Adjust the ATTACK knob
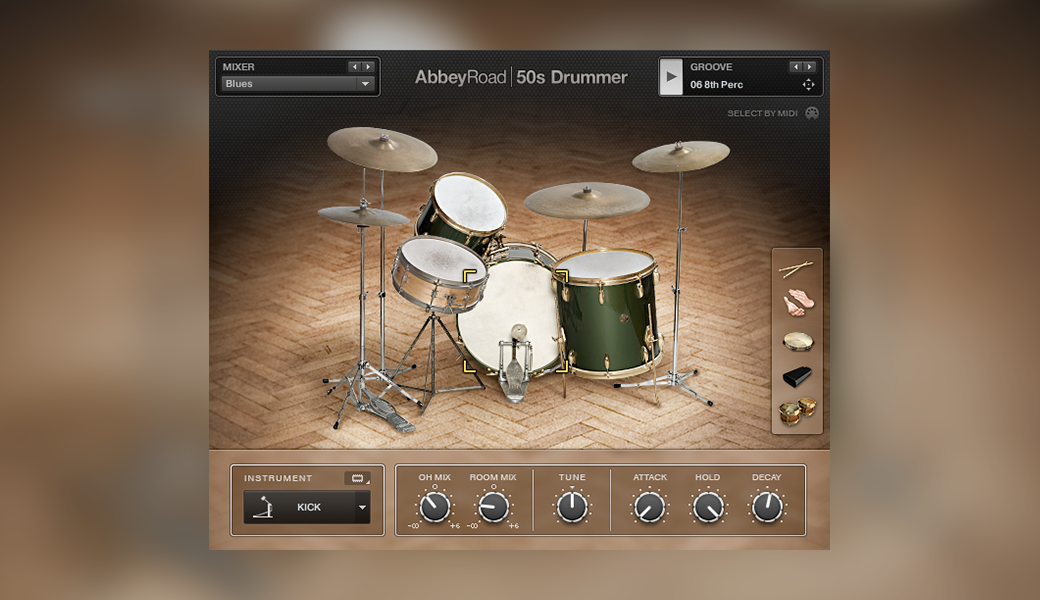 pyautogui.click(x=649, y=507)
